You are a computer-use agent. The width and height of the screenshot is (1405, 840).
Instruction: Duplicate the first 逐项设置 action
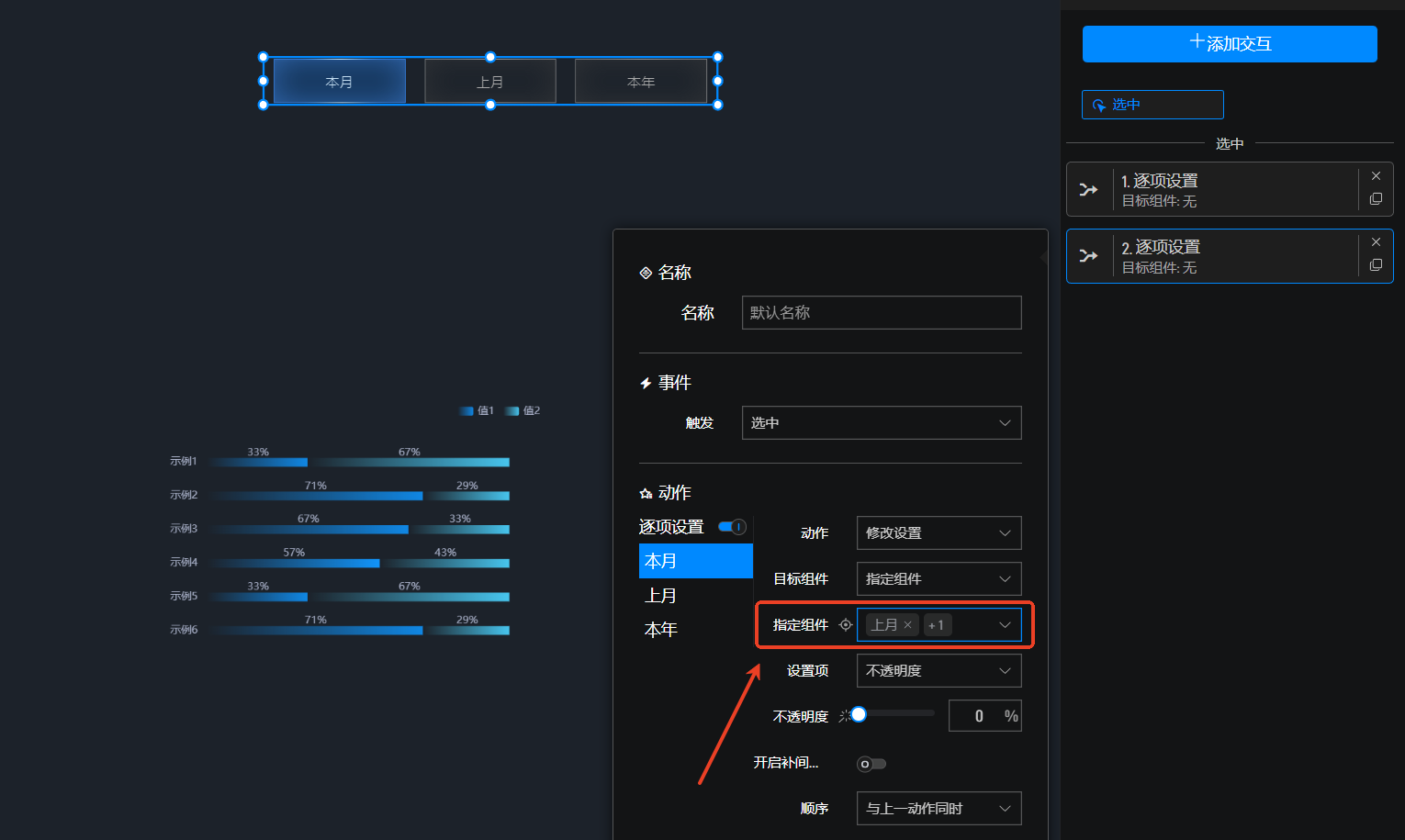pyautogui.click(x=1376, y=199)
